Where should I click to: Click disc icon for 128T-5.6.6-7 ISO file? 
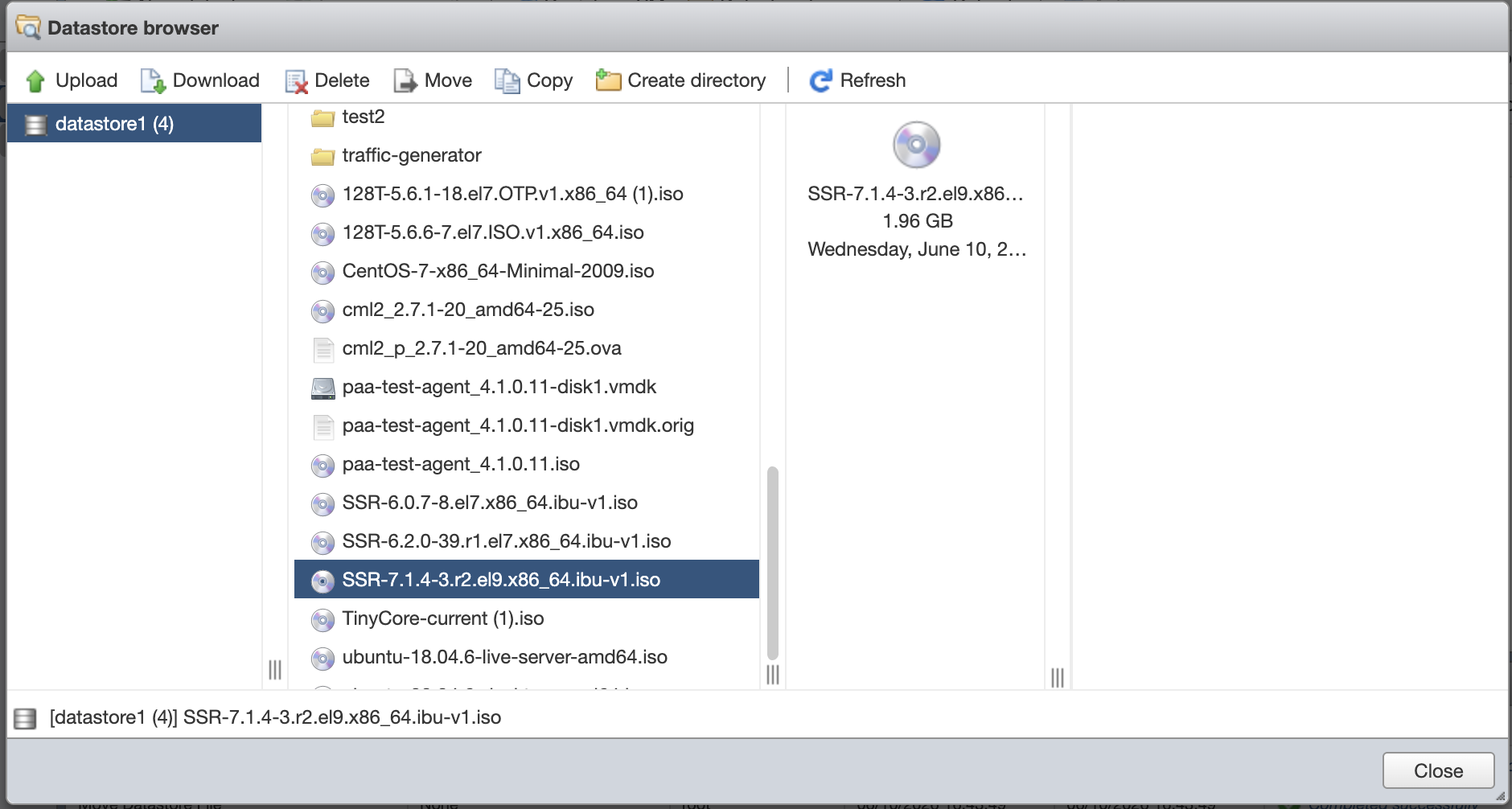323,233
